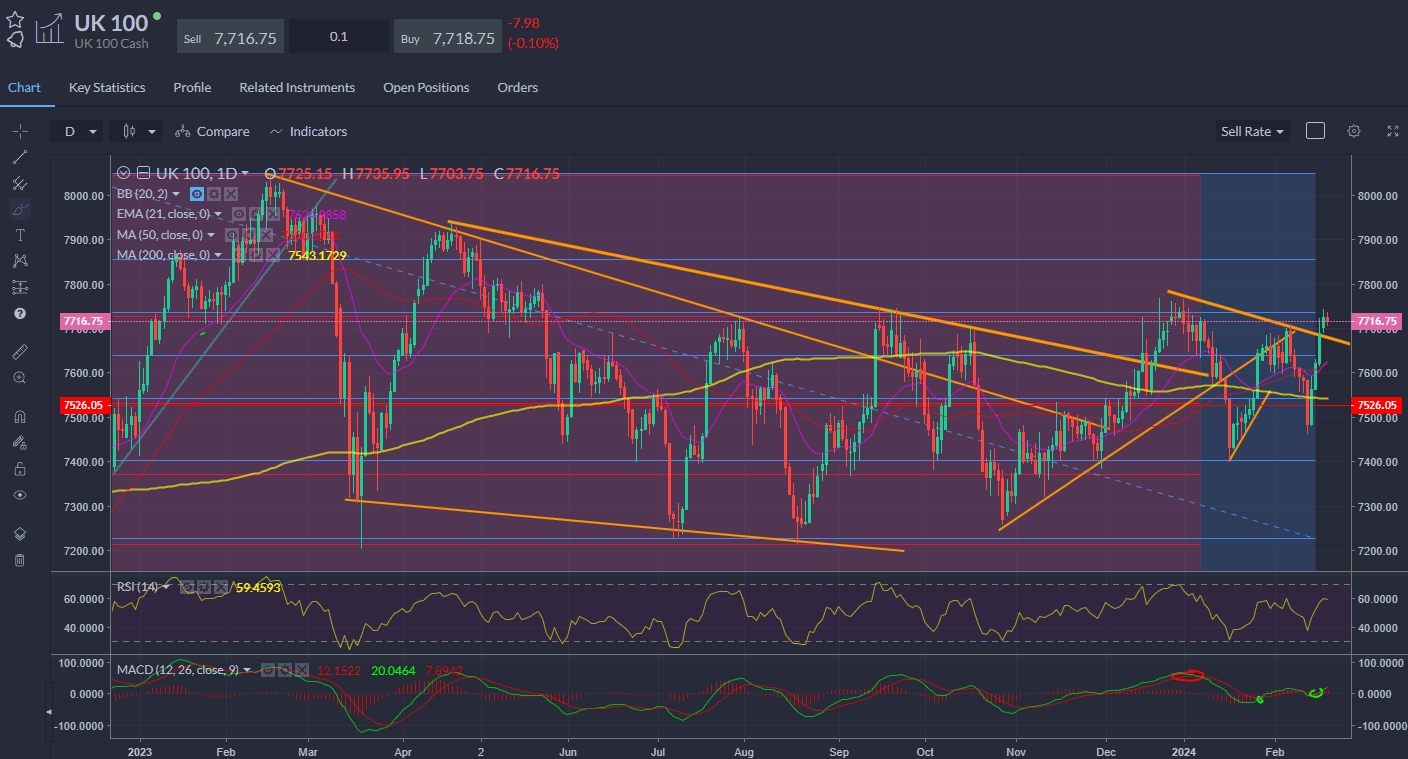Toggle the chart layout square button
Screen dimensions: 1408x759
pos(1315,131)
